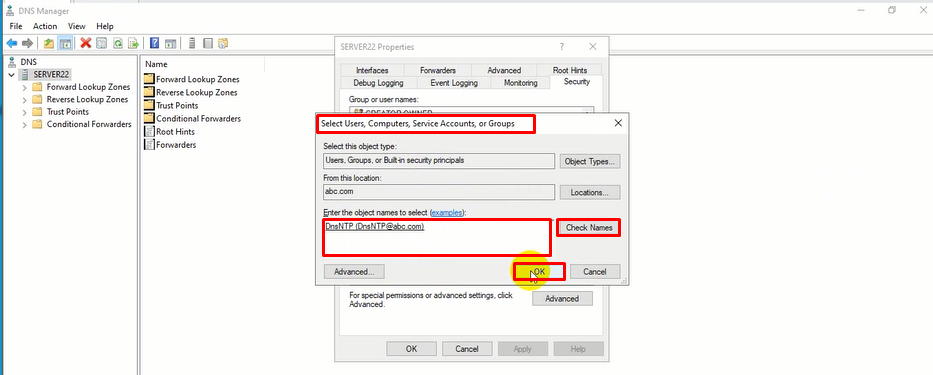This screenshot has width=933, height=375.
Task: Open the Help menu
Action: (105, 26)
